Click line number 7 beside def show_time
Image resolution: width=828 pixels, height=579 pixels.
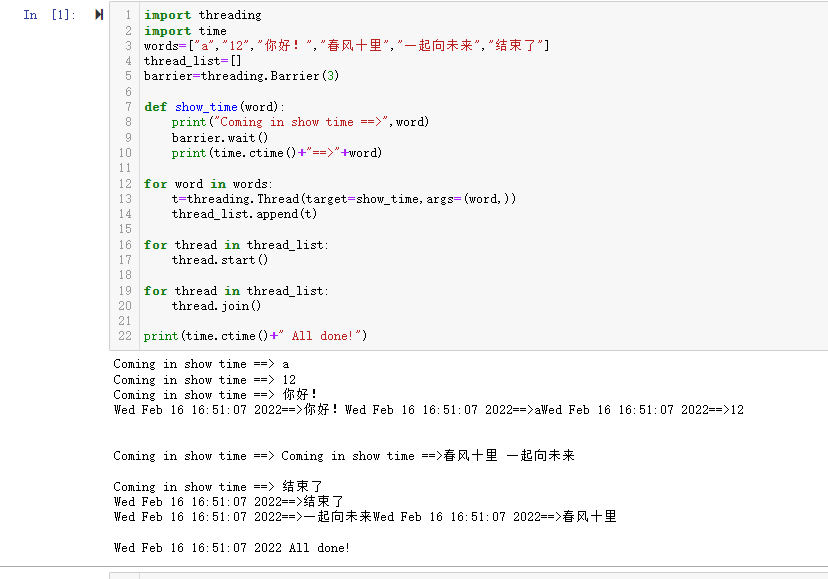click(x=128, y=106)
